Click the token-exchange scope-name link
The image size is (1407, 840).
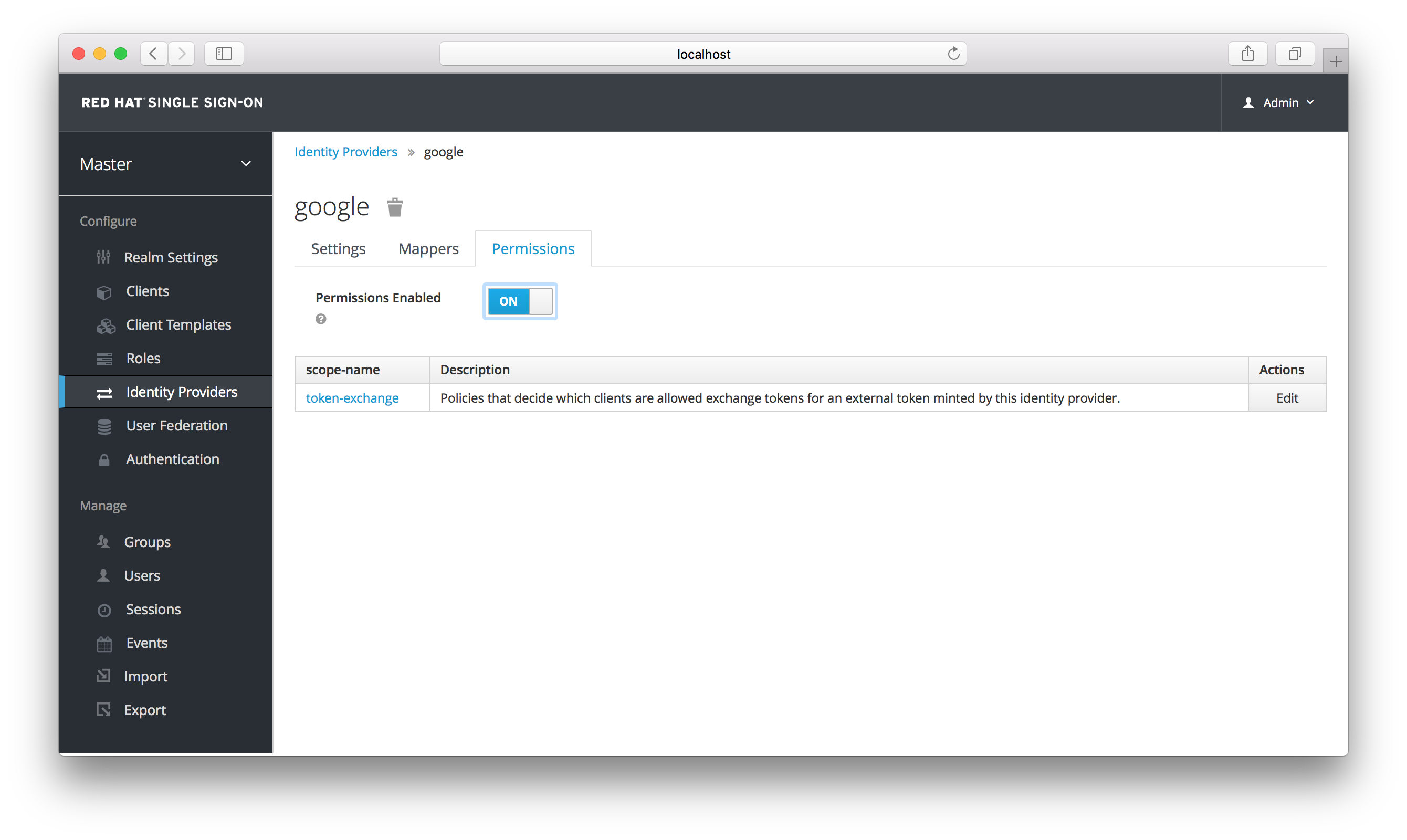[x=353, y=397]
